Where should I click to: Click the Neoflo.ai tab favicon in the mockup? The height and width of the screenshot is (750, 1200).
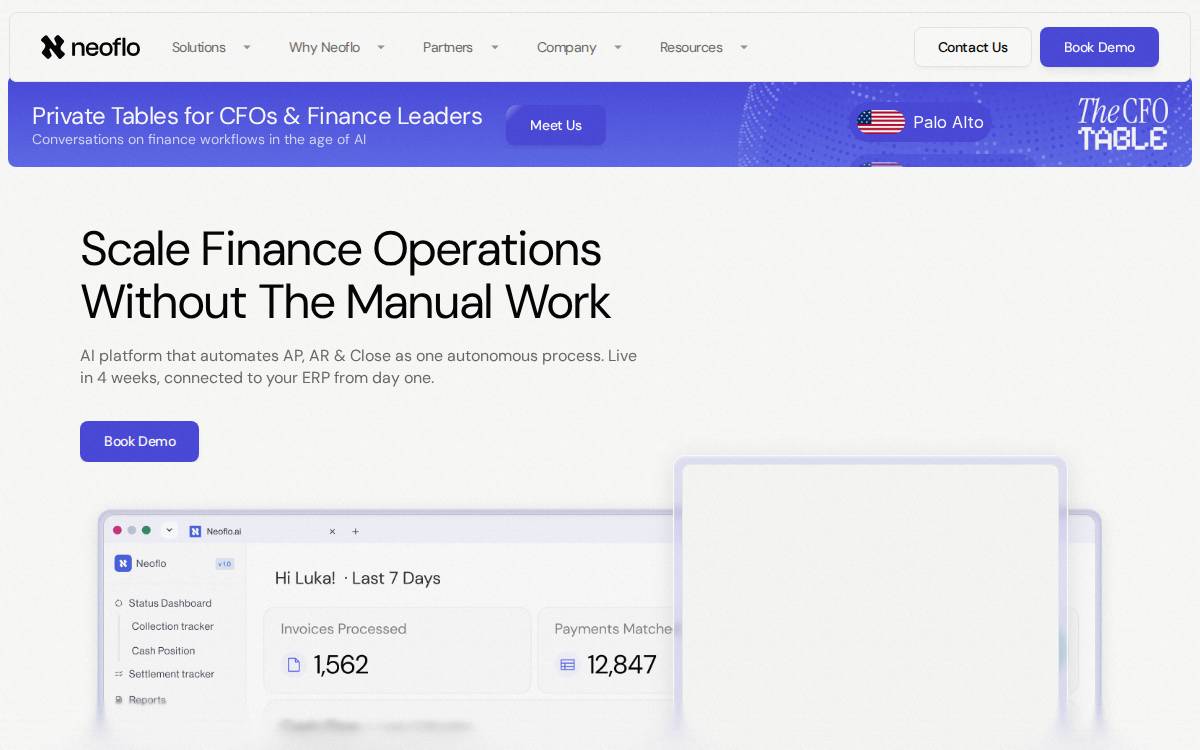(x=196, y=531)
